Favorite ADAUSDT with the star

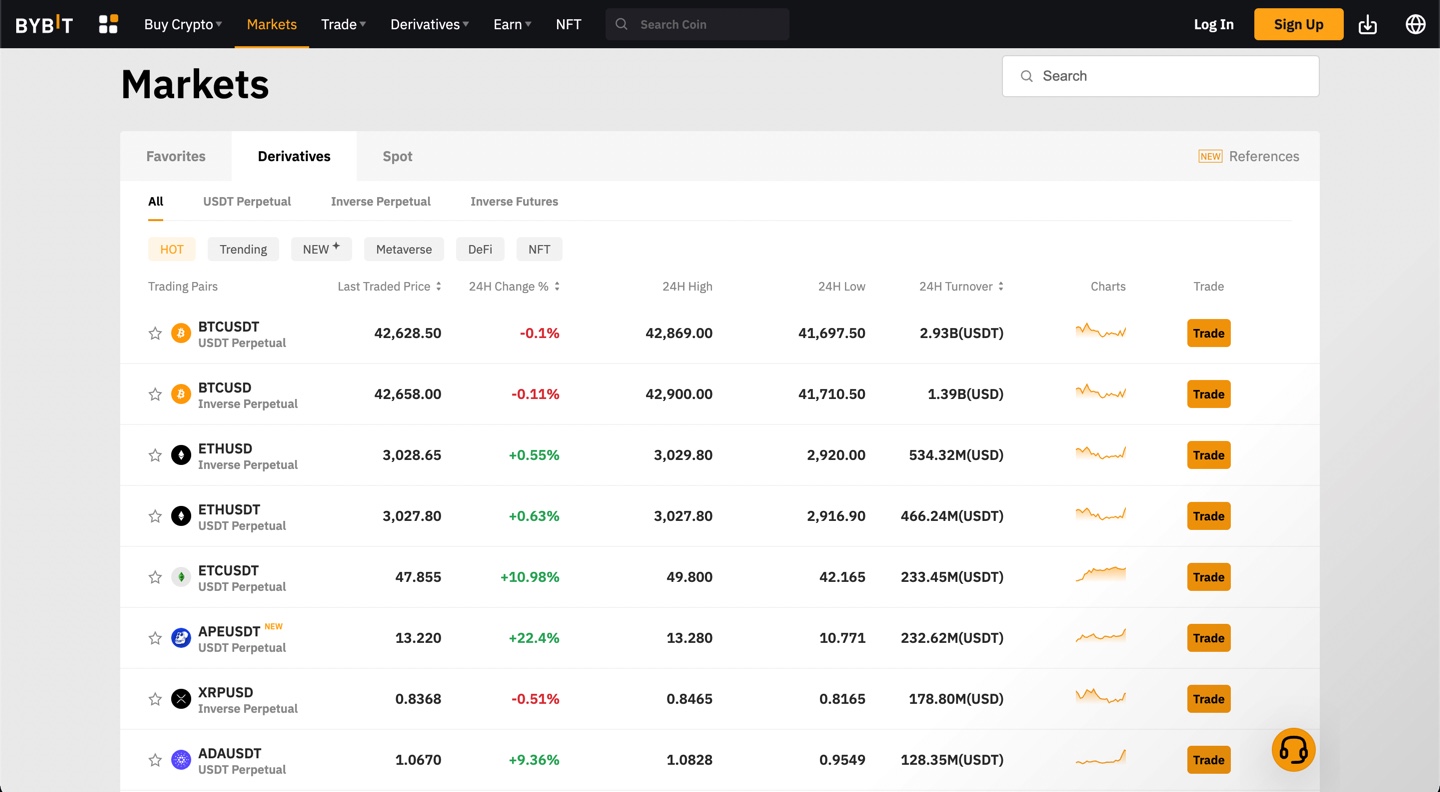tap(155, 760)
